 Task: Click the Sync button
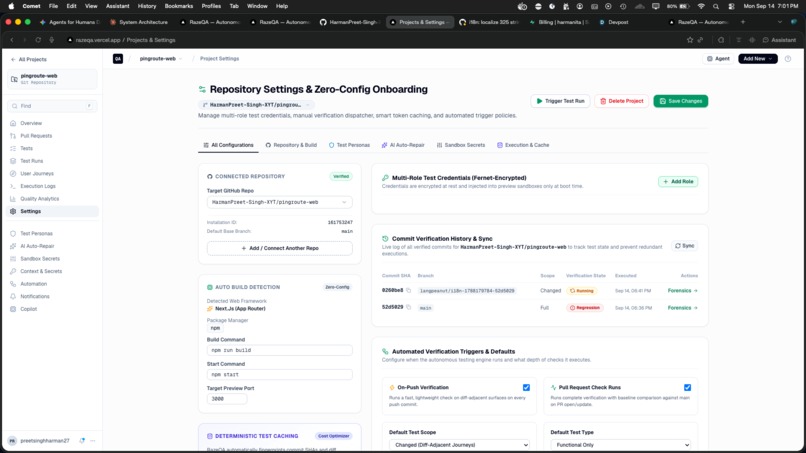[x=684, y=246]
